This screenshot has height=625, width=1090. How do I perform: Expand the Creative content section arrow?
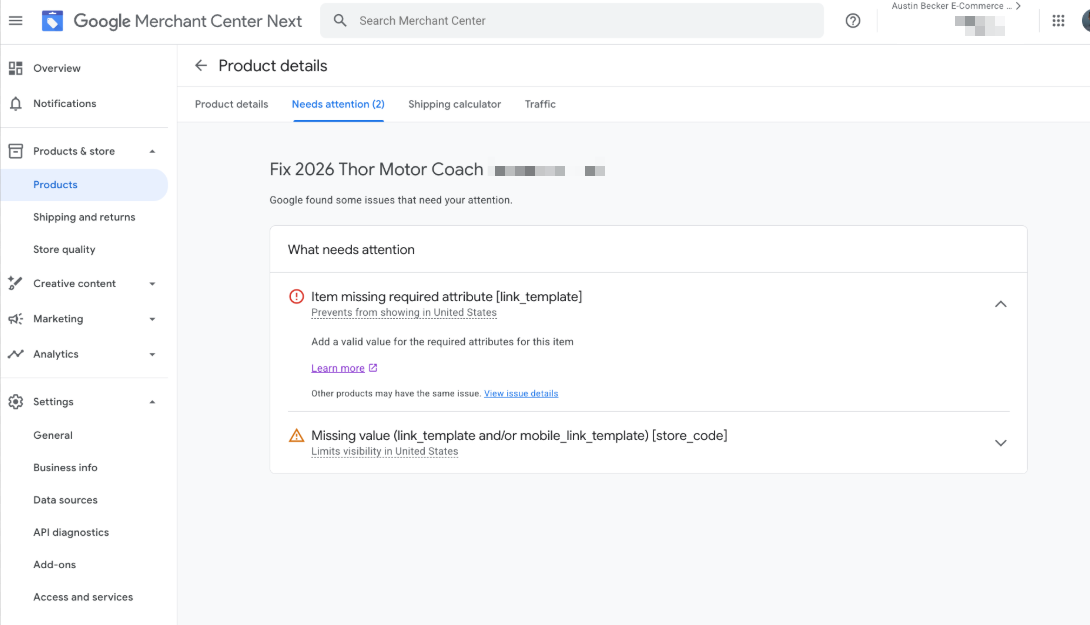click(152, 284)
